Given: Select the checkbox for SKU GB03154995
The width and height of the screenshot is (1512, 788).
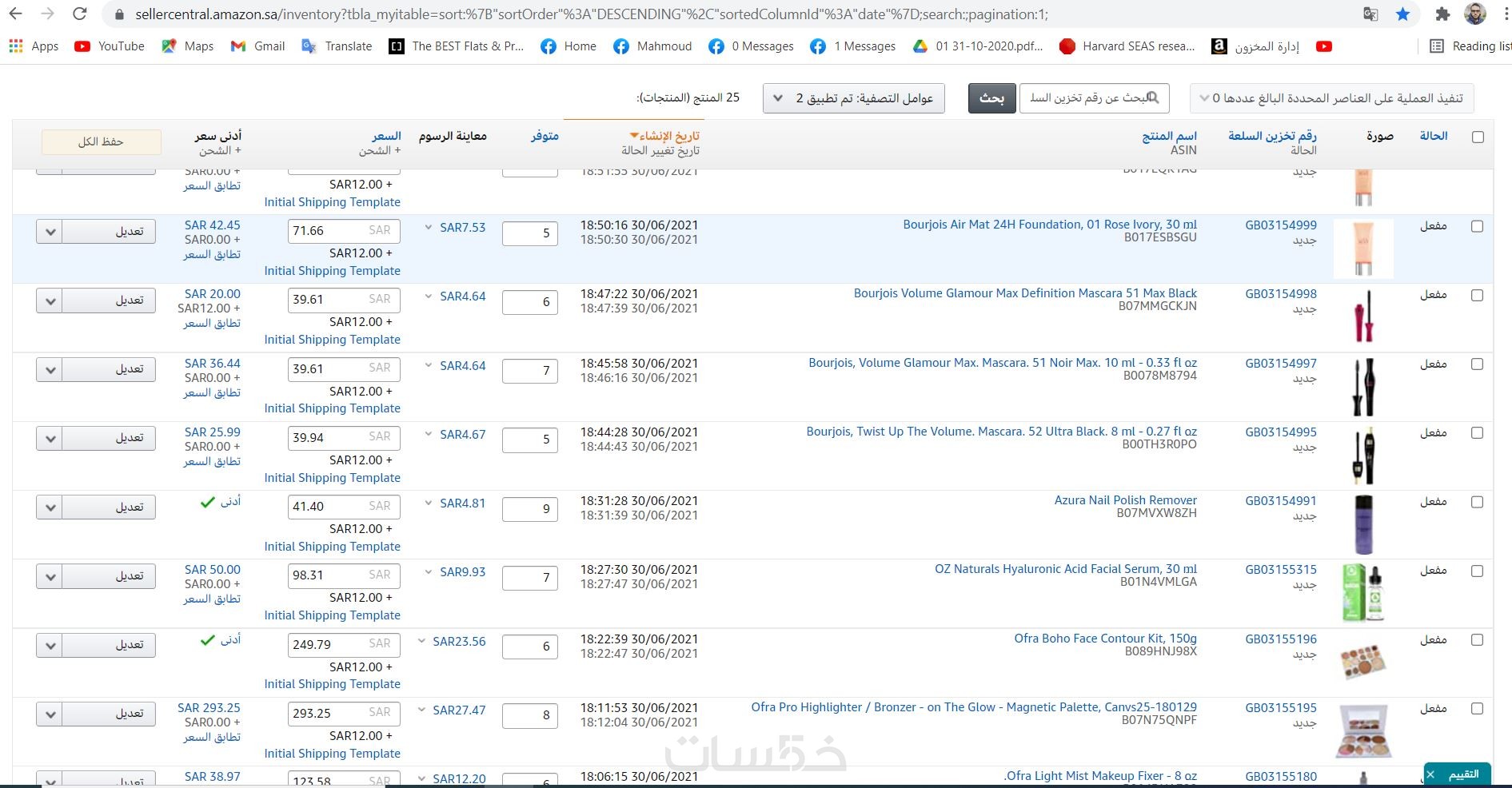Looking at the screenshot, I should coord(1478,432).
